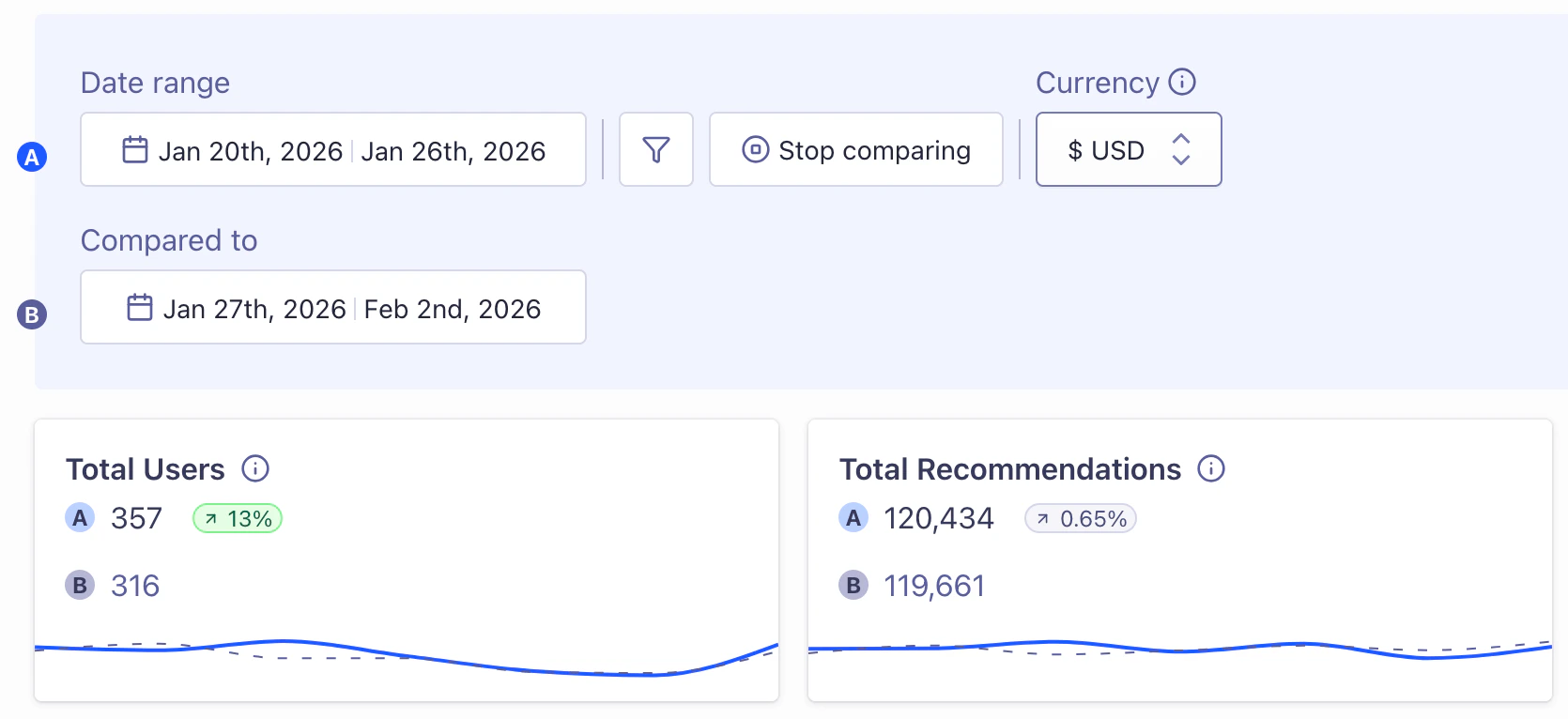The height and width of the screenshot is (719, 1568).
Task: Click the upward arrow inside the 13% badge
Action: coord(210,517)
